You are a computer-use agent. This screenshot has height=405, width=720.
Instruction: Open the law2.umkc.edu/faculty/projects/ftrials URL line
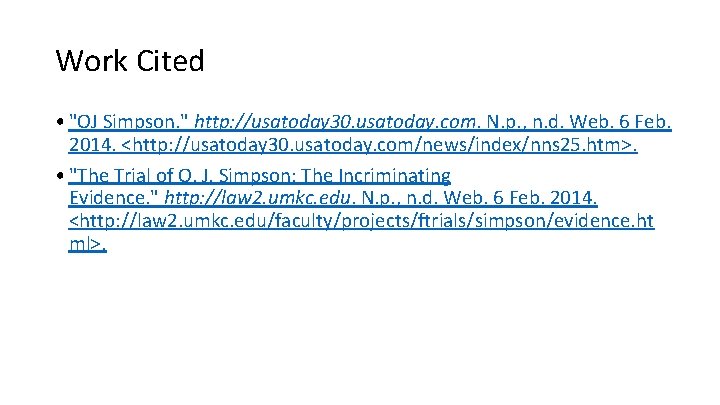click(x=361, y=221)
